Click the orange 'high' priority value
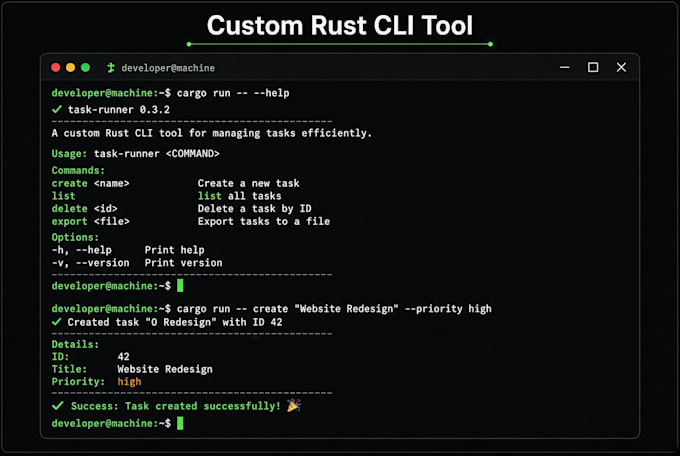680x456 pixels. point(129,382)
